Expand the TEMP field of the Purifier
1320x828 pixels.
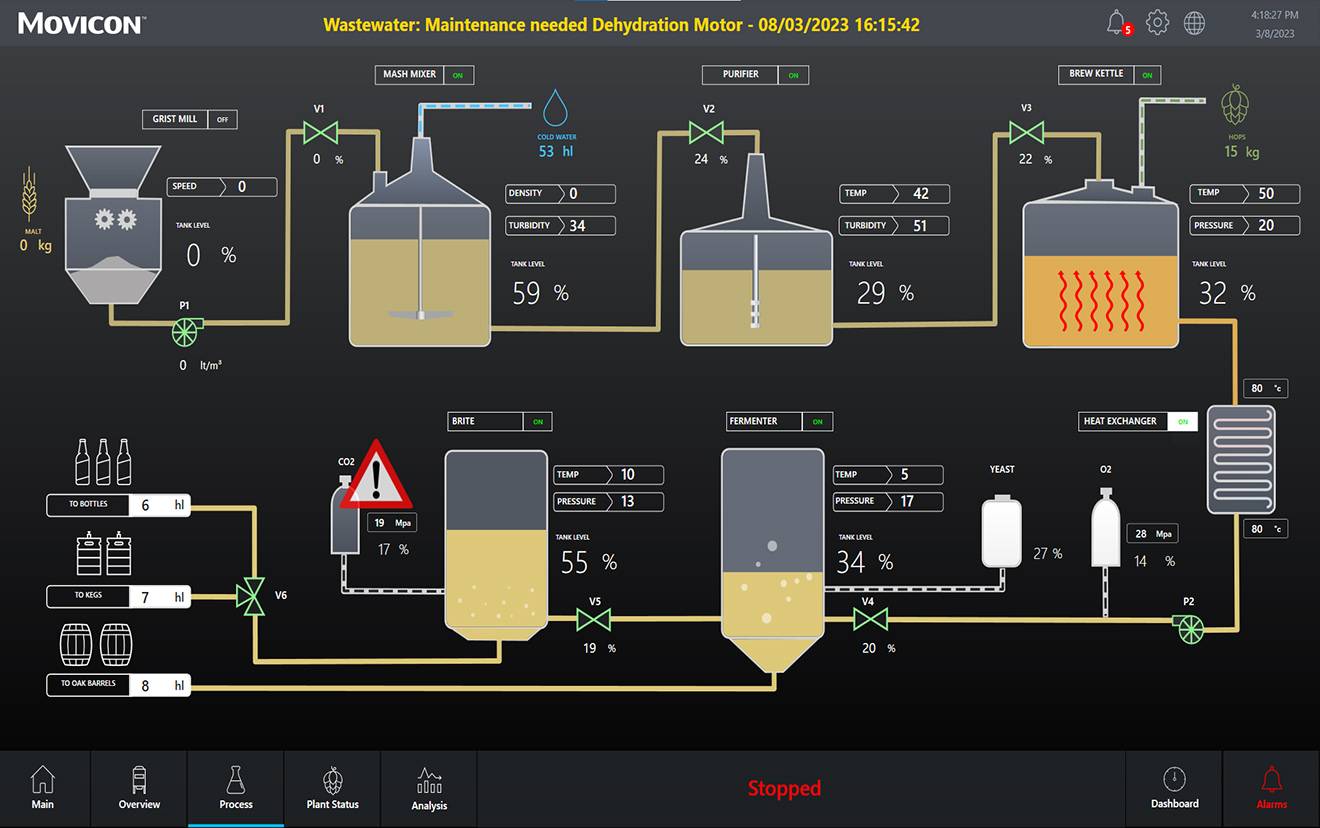pyautogui.click(x=893, y=193)
